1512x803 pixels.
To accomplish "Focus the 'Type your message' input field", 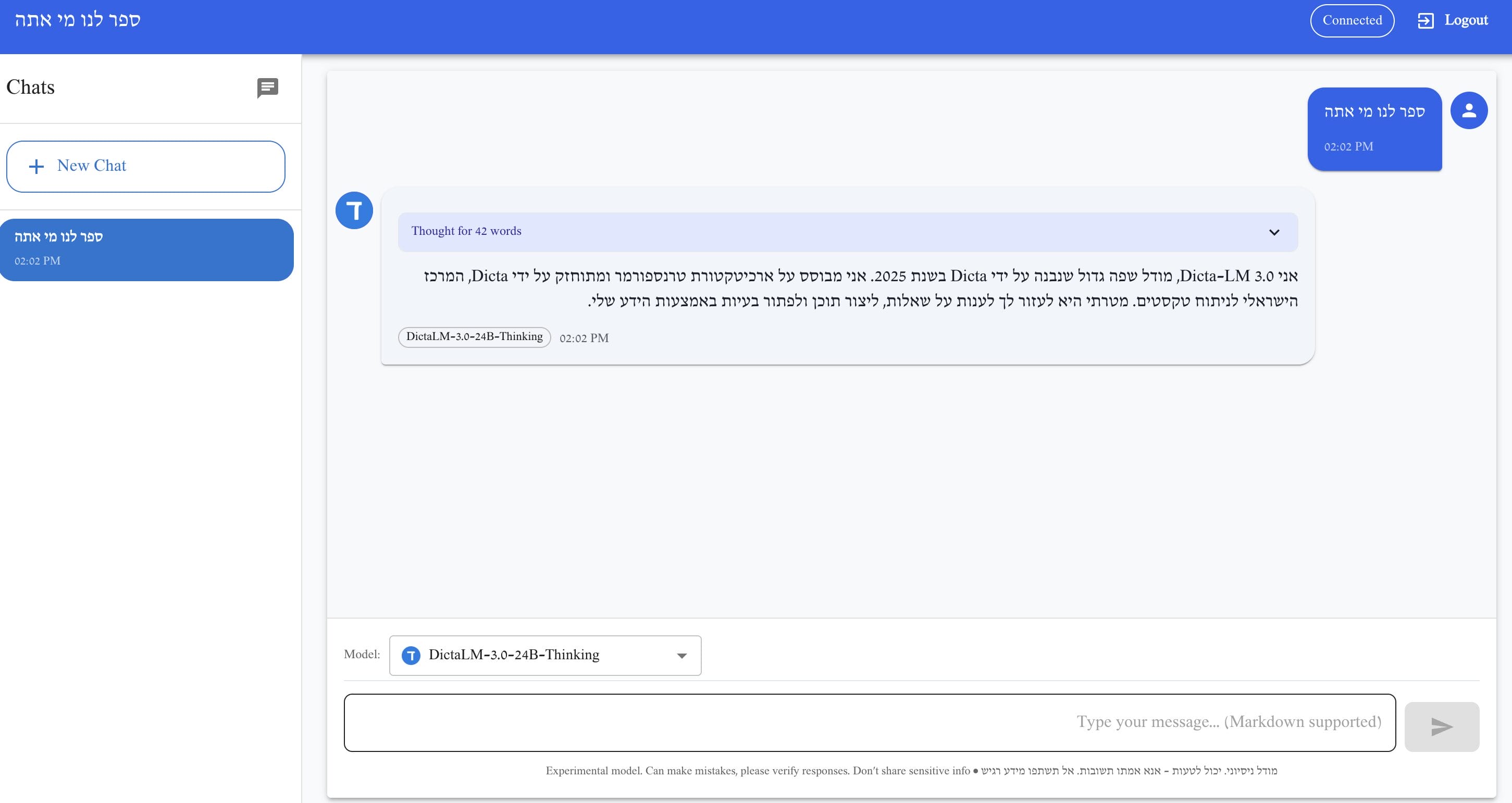I will (869, 722).
